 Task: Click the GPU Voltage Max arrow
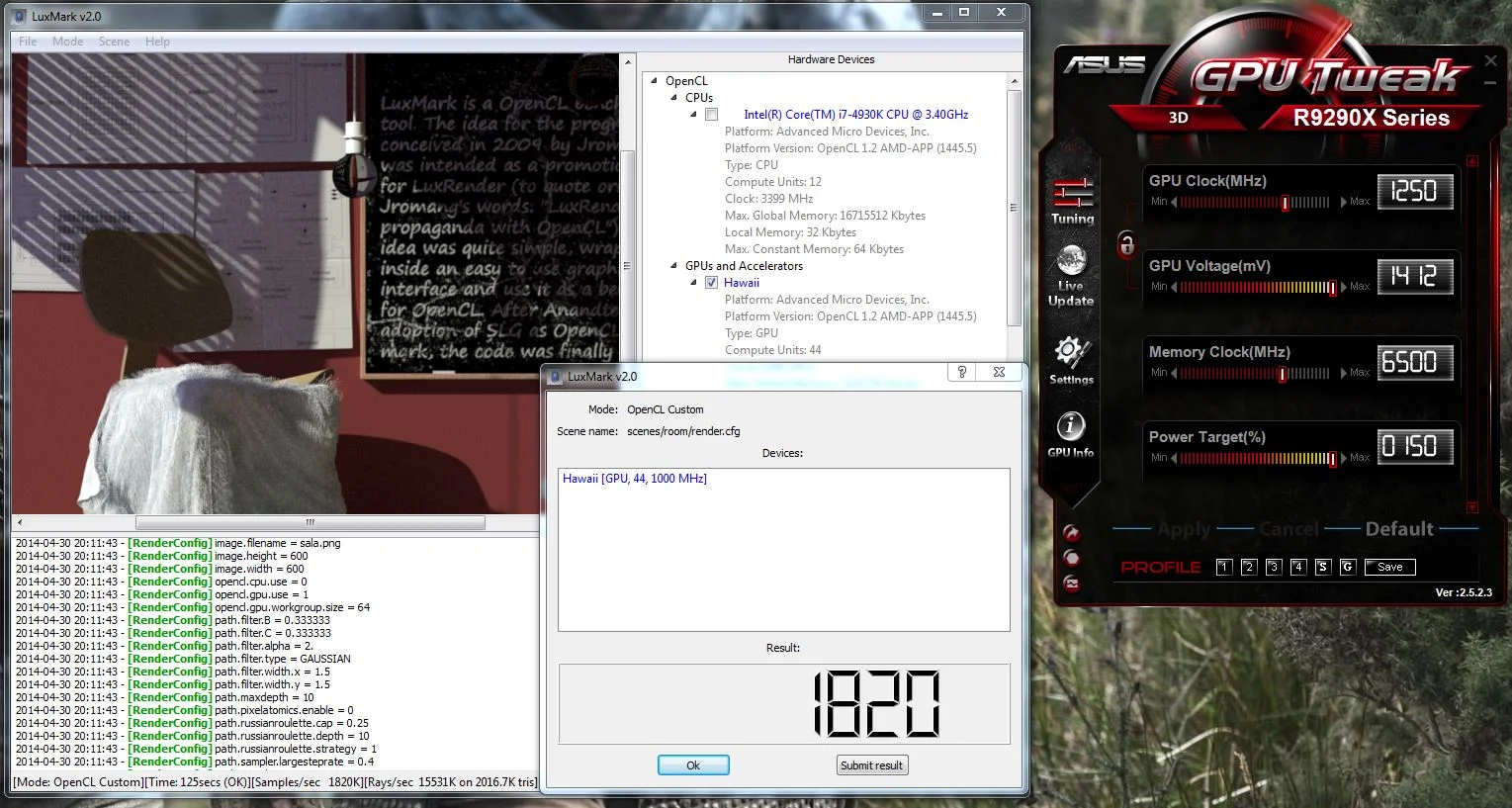[x=1344, y=287]
